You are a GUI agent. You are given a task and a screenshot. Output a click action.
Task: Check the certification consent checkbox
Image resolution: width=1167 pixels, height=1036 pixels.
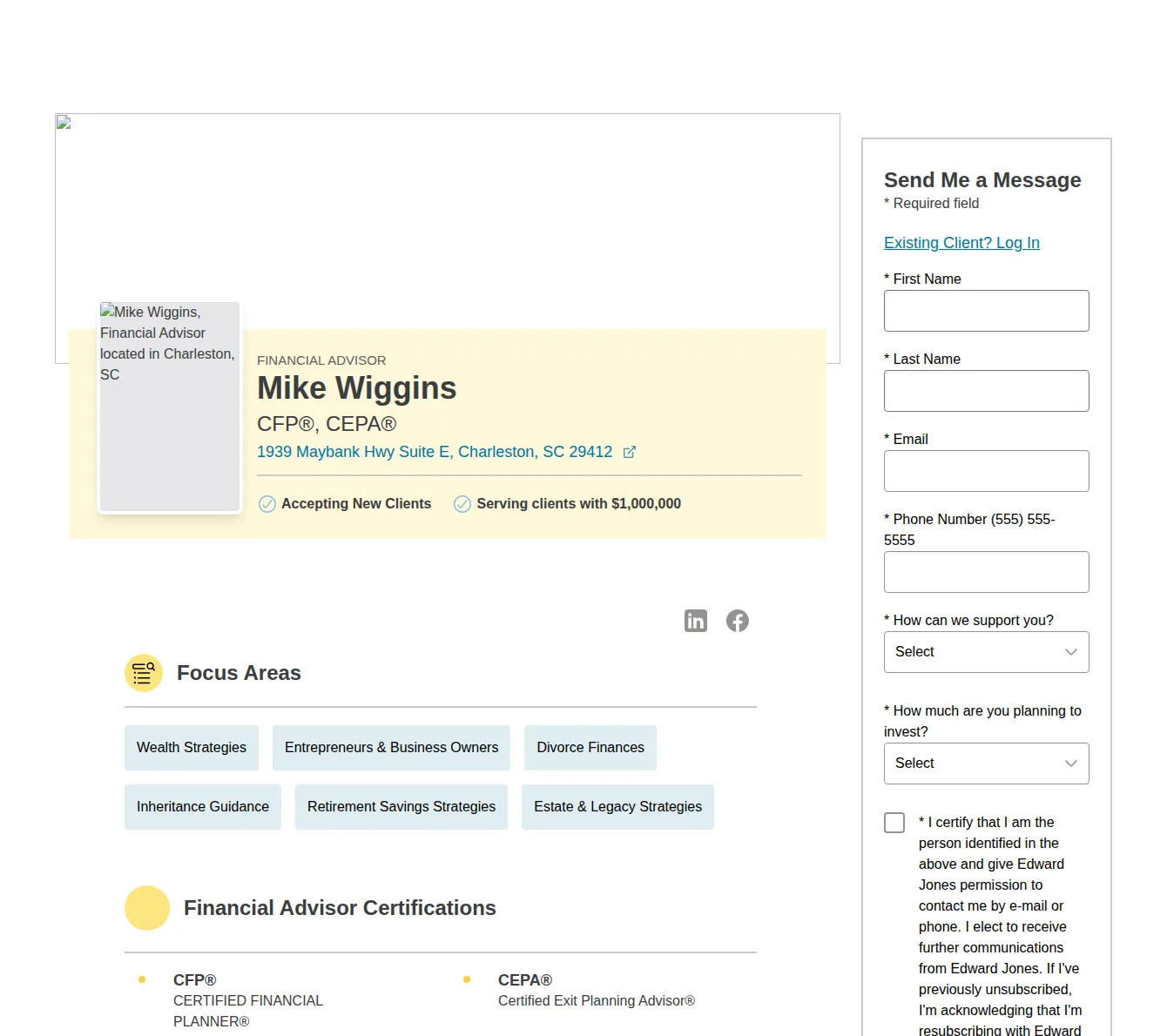(894, 823)
